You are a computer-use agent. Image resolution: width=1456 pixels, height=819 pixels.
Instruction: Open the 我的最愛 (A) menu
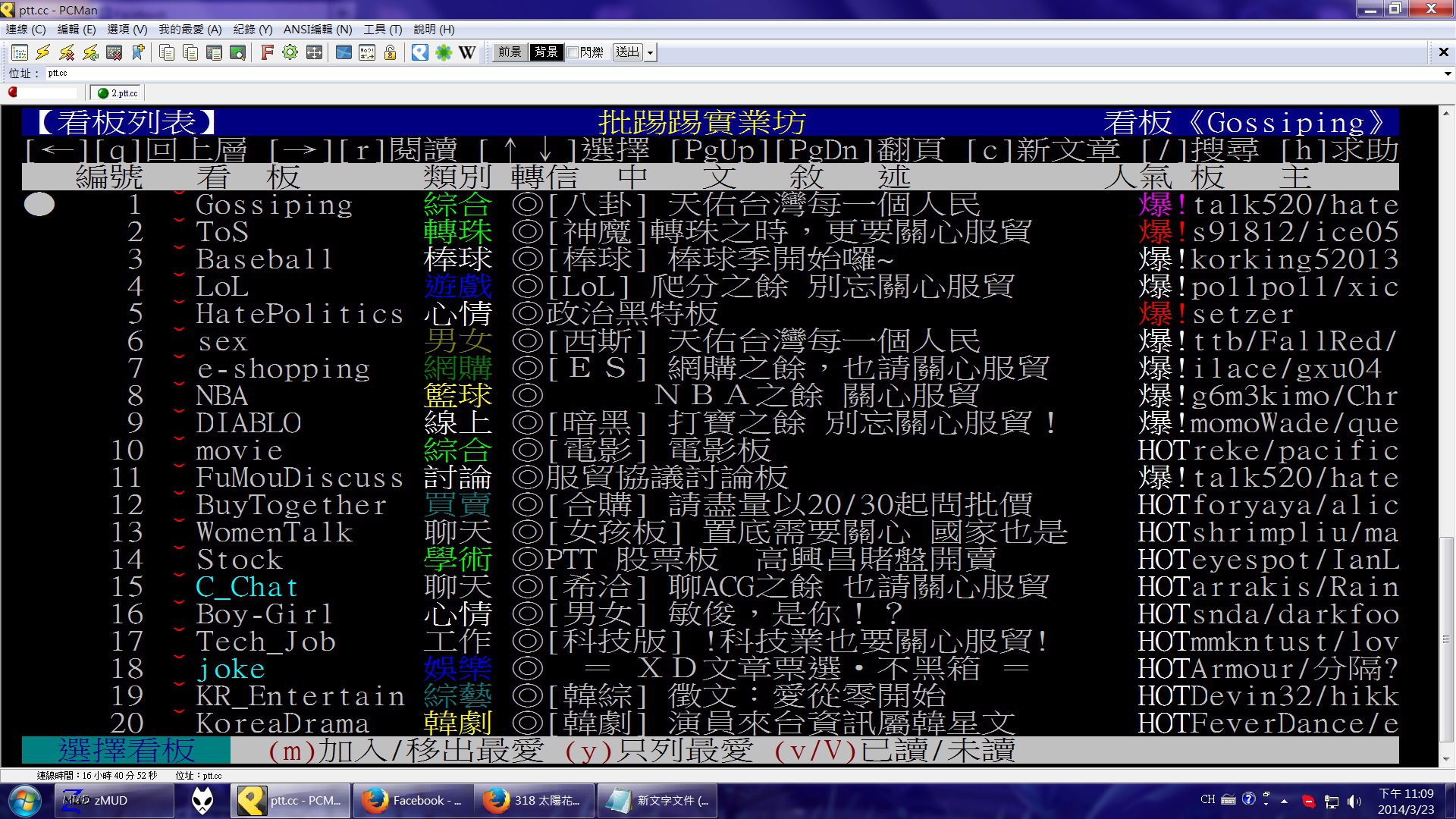point(190,30)
